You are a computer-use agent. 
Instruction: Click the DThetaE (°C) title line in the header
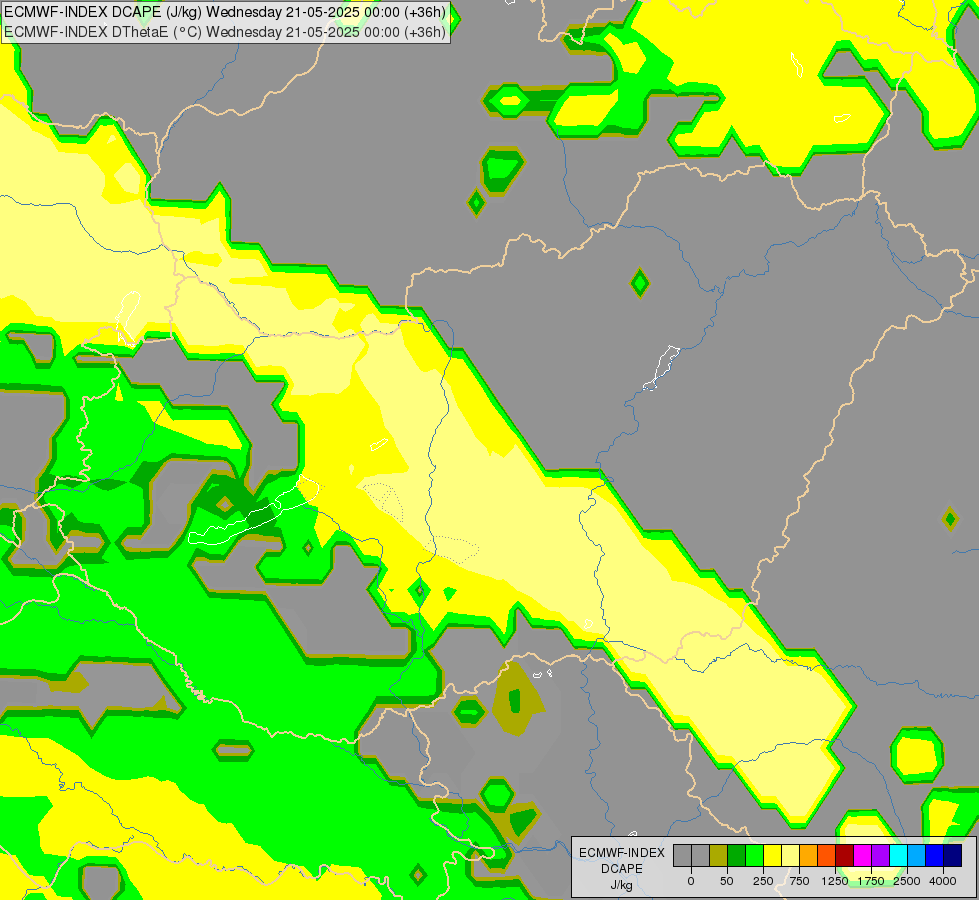pos(225,32)
